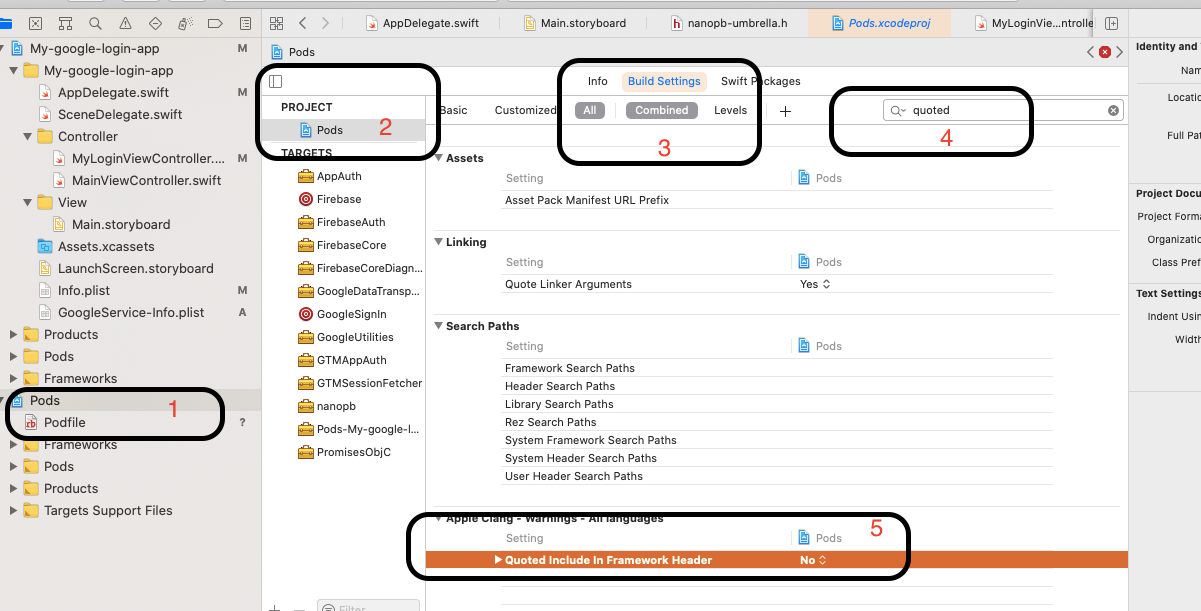Switch to Levels settings view
1201x611 pixels.
click(x=730, y=110)
